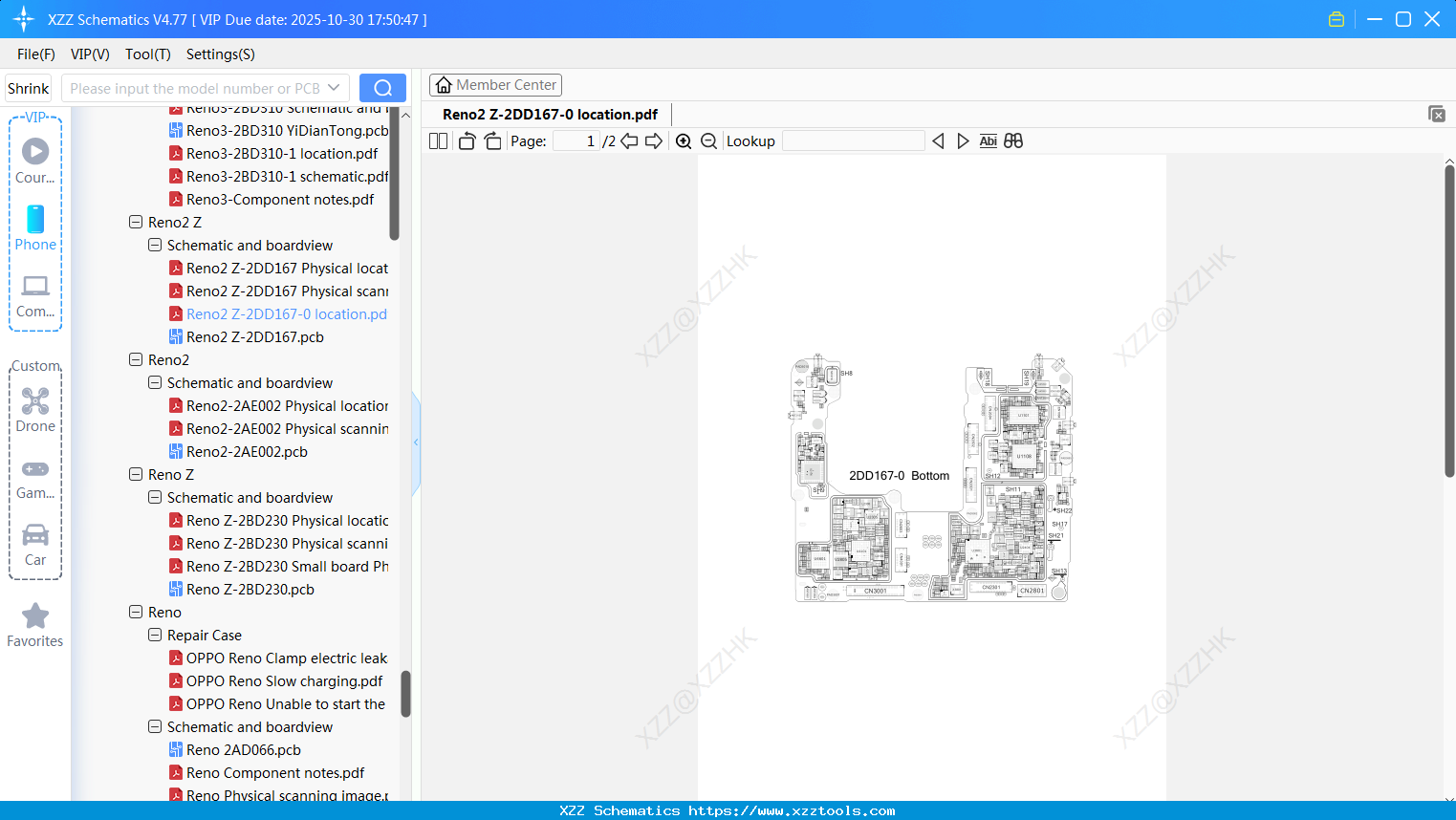Screen dimensions: 1456x820
Task: Open the VIP(V) menu
Action: point(90,54)
